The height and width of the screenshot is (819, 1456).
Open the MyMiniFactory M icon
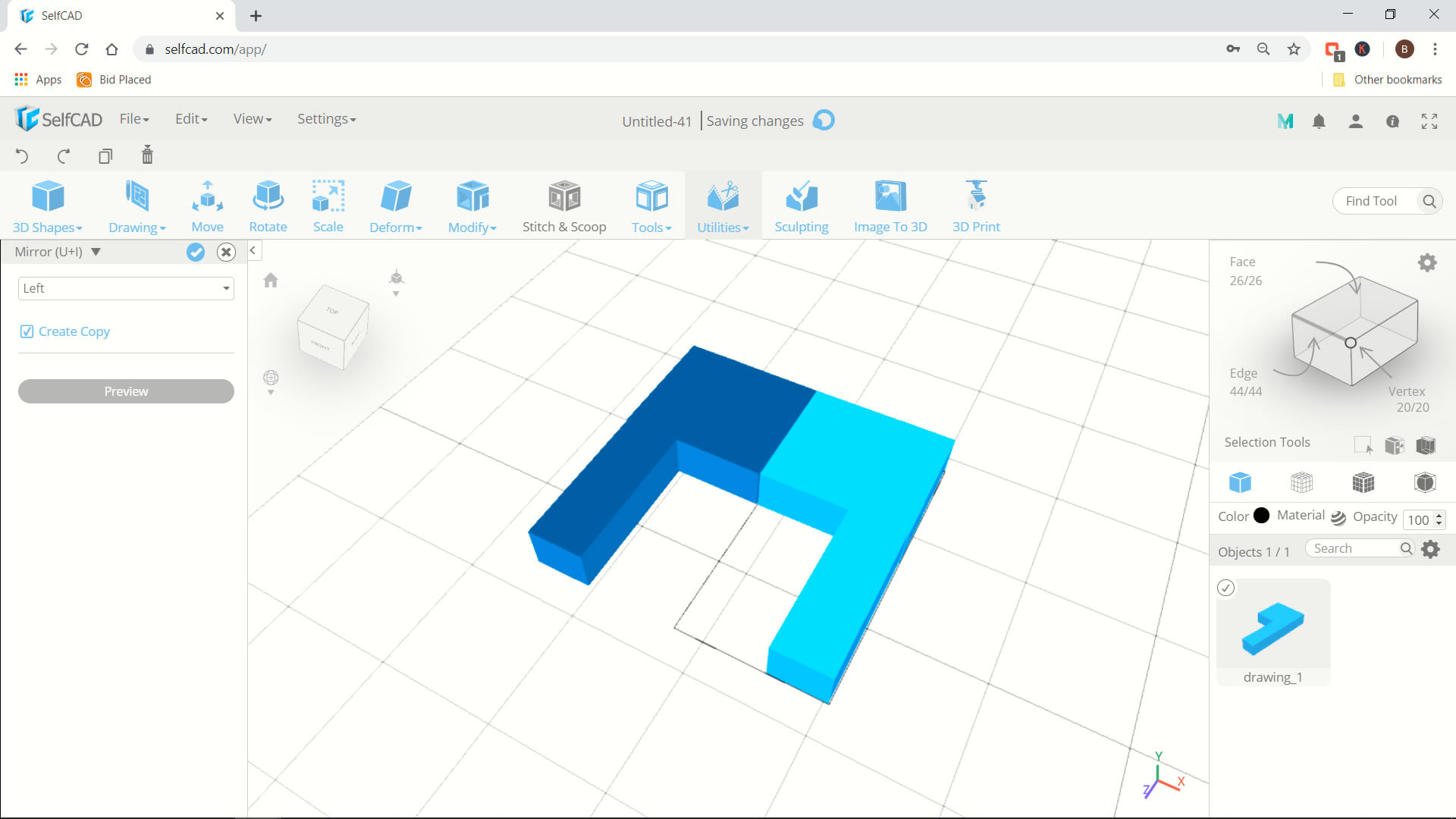coord(1285,121)
